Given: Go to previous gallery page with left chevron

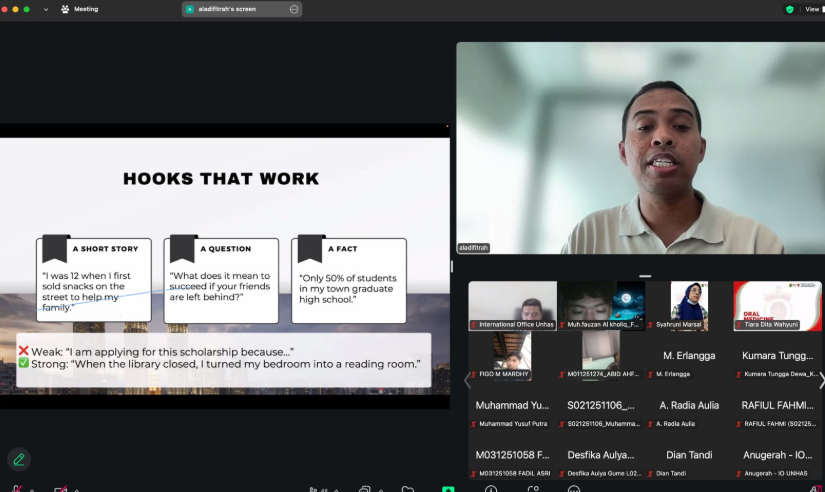Looking at the screenshot, I should click(466, 381).
